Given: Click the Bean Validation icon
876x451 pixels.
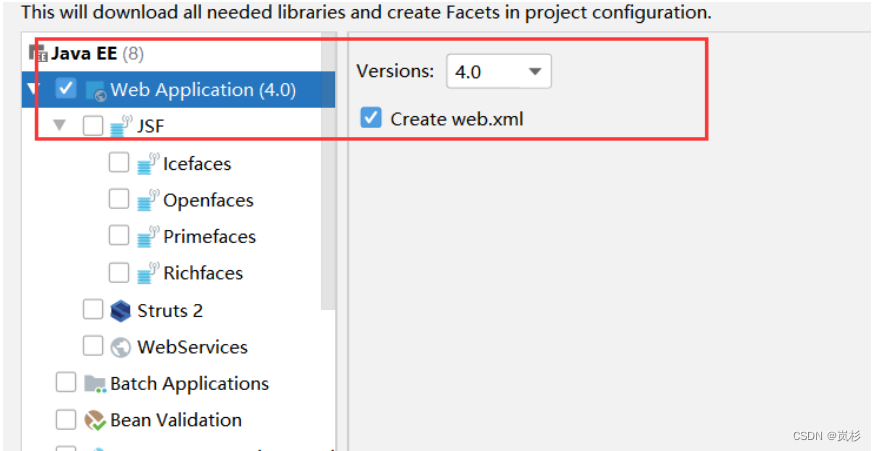Looking at the screenshot, I should [95, 420].
